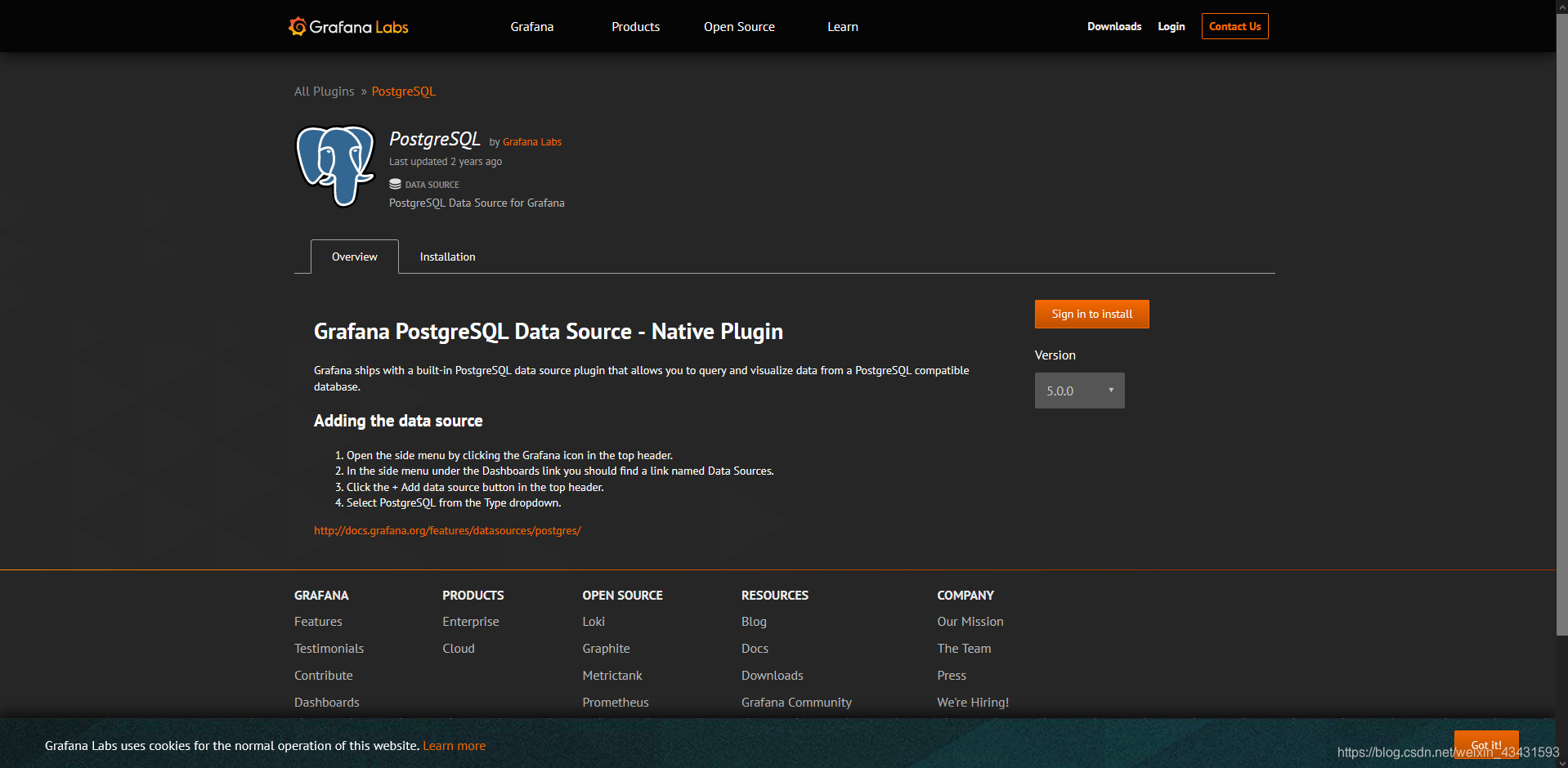Click the page vertical scrollbar thumb
Image resolution: width=1568 pixels, height=768 pixels.
1561,324
